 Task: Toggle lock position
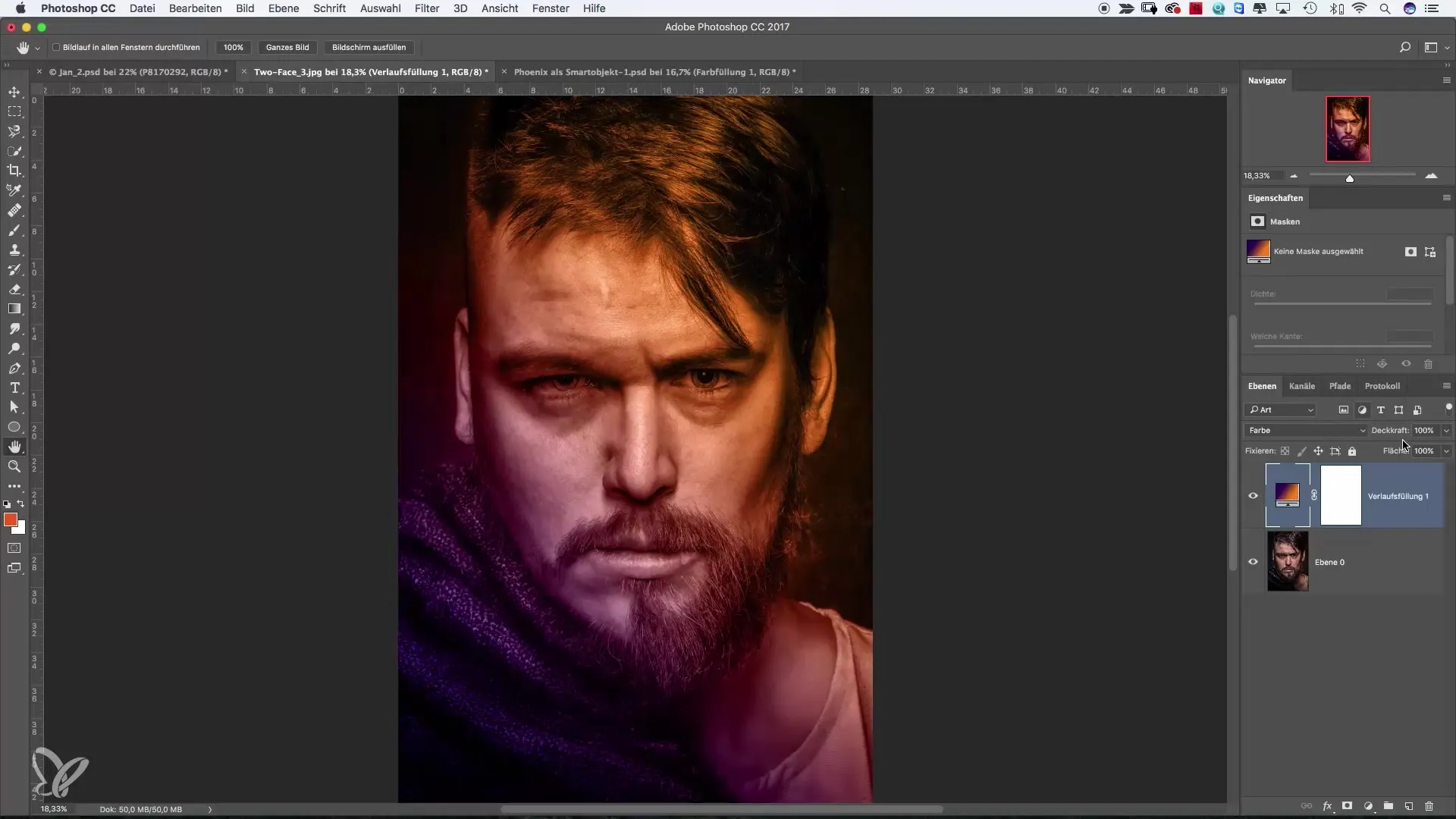click(x=1319, y=451)
